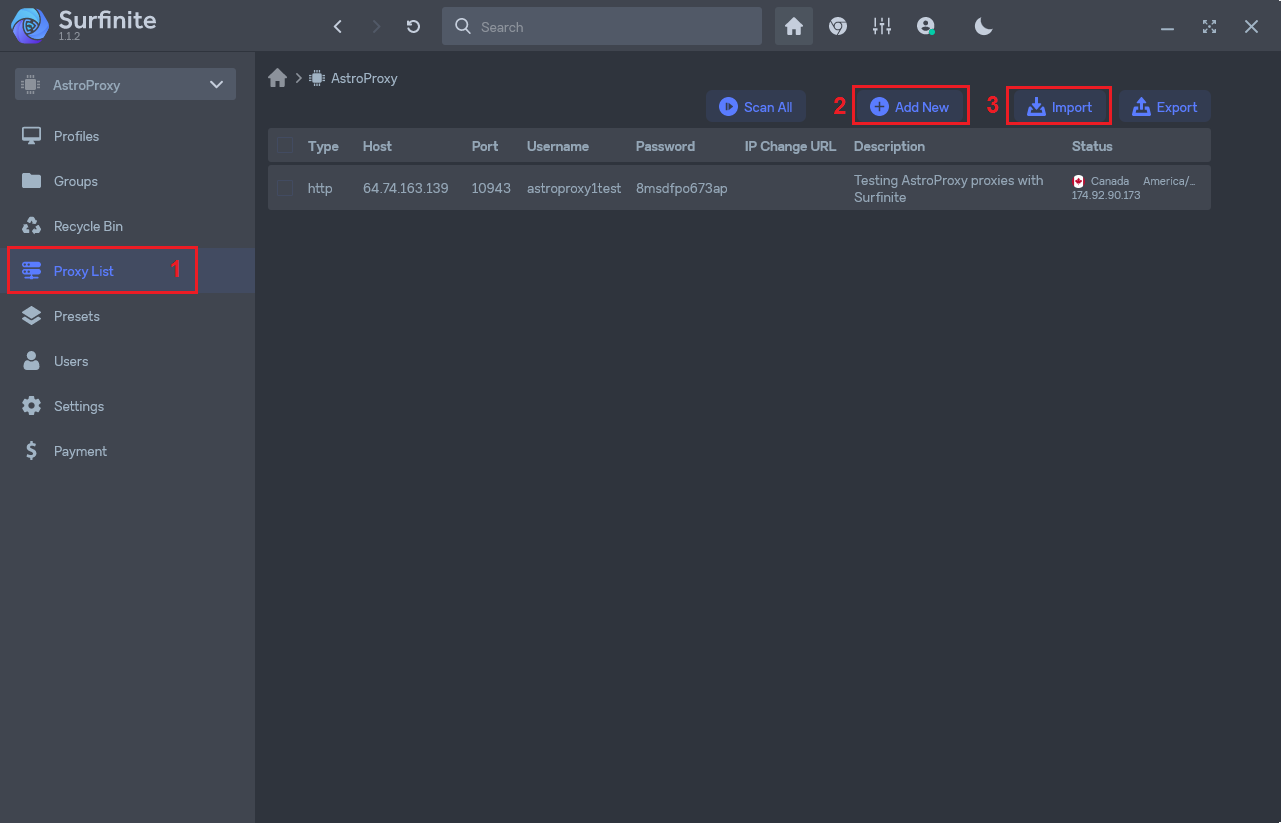Screen dimensions: 1281x823
Task: Click the description Testing AstroProxy proxies
Action: tap(948, 189)
